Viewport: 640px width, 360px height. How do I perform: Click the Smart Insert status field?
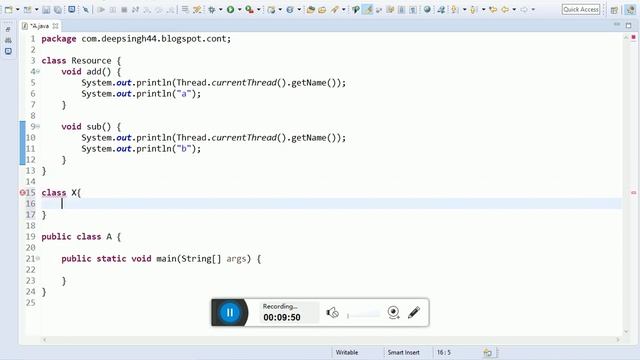[x=404, y=352]
